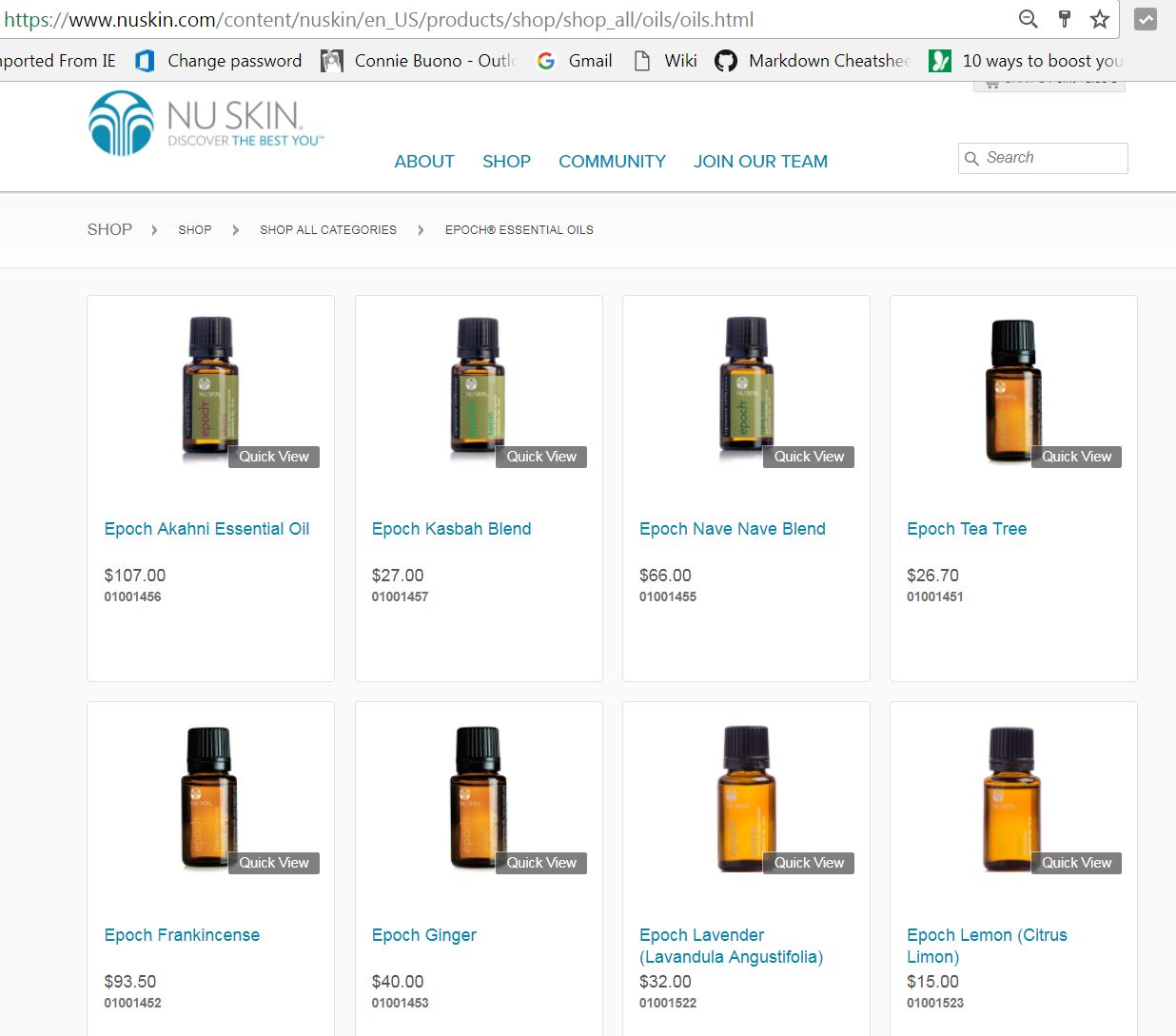1176x1036 pixels.
Task: Click inside the Search input field
Action: (x=1051, y=158)
